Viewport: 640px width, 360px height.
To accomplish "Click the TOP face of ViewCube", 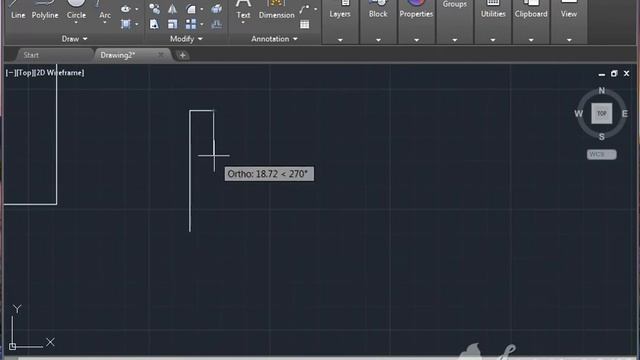I will coord(602,113).
